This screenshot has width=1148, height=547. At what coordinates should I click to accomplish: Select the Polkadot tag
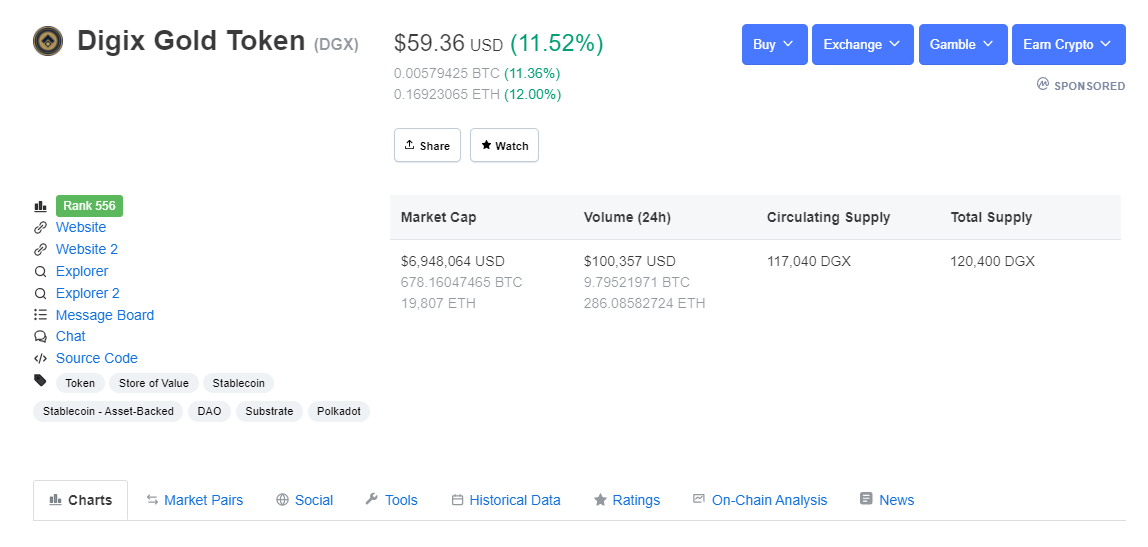click(x=339, y=412)
